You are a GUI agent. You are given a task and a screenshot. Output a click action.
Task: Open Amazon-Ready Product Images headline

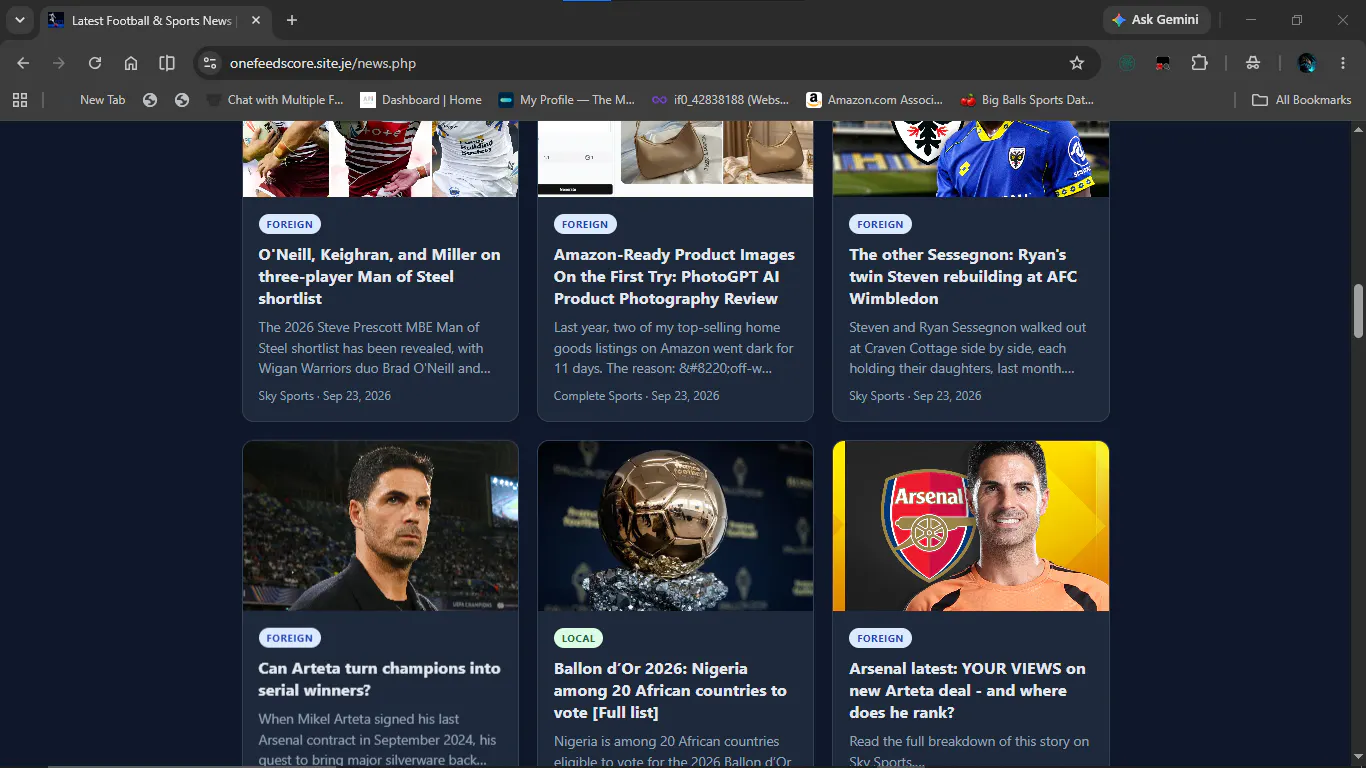[x=675, y=277]
